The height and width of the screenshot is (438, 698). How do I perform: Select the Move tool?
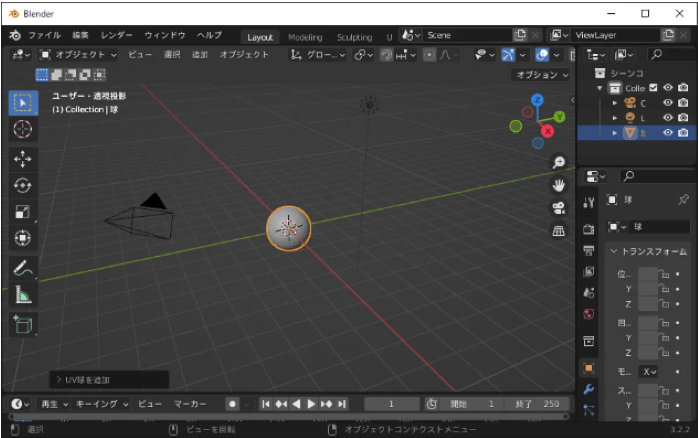[23, 158]
